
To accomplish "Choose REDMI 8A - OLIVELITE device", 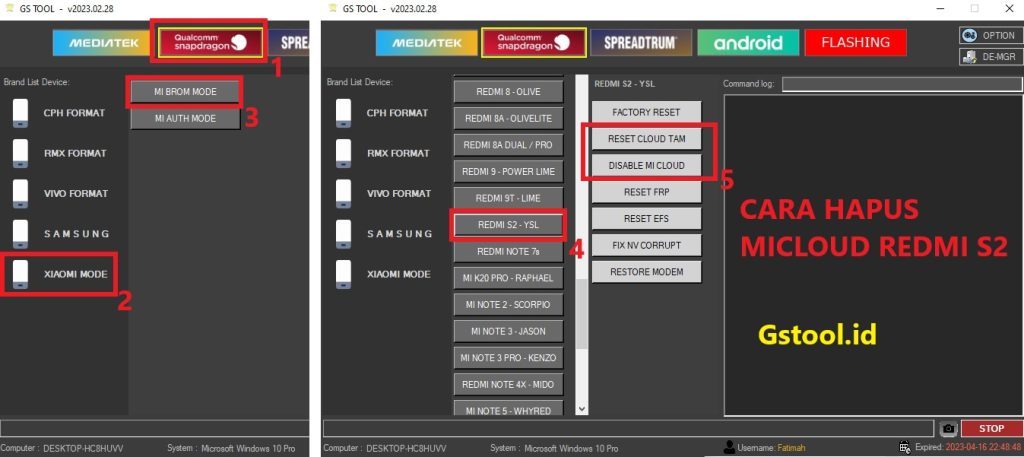I will [508, 119].
